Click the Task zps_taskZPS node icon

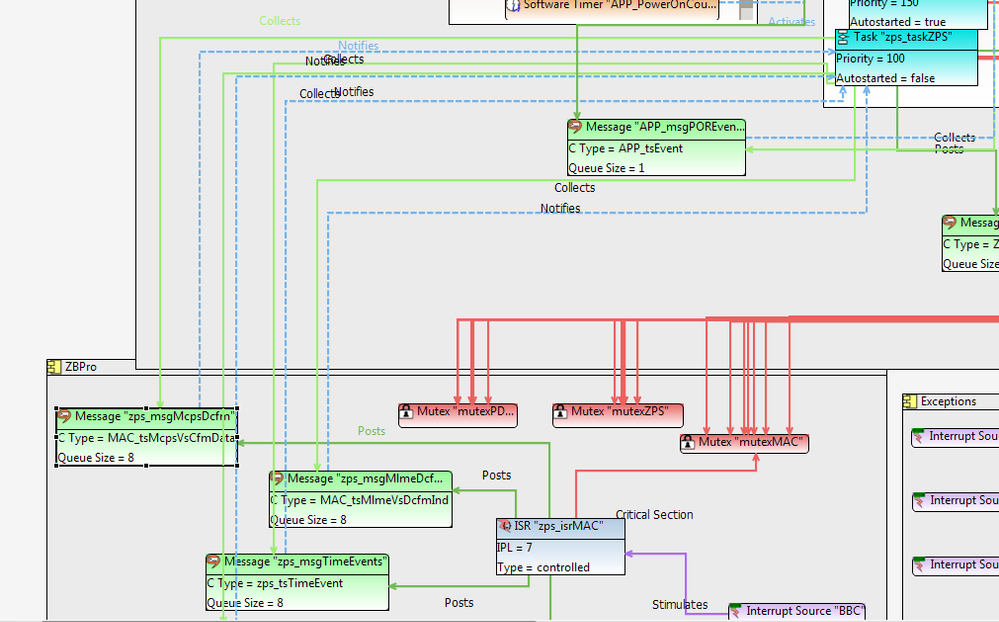[x=843, y=38]
